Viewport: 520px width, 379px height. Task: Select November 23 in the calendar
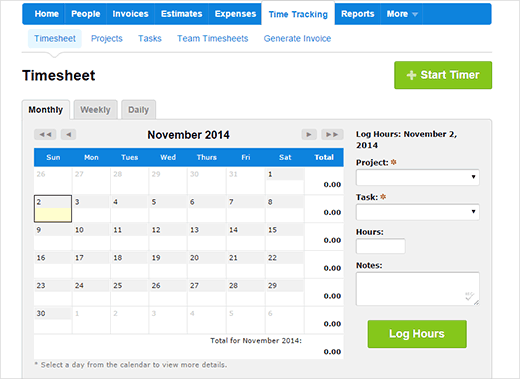53,292
